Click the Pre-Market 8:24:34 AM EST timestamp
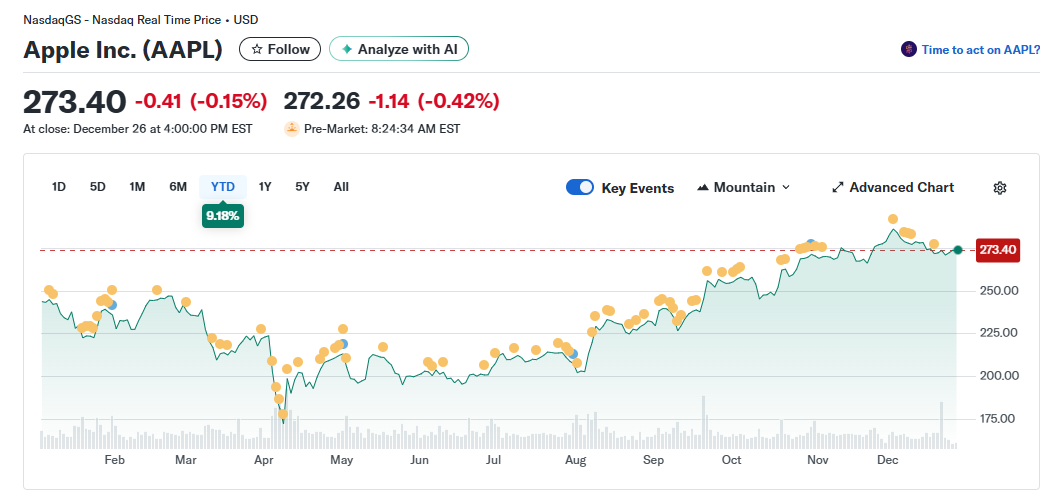 tap(382, 129)
